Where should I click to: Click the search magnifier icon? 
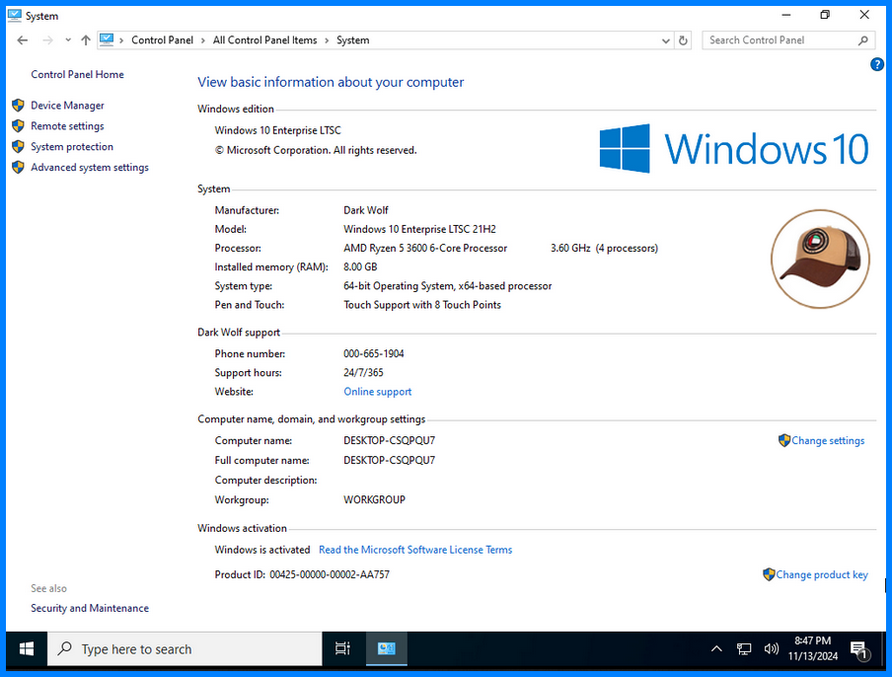(864, 40)
